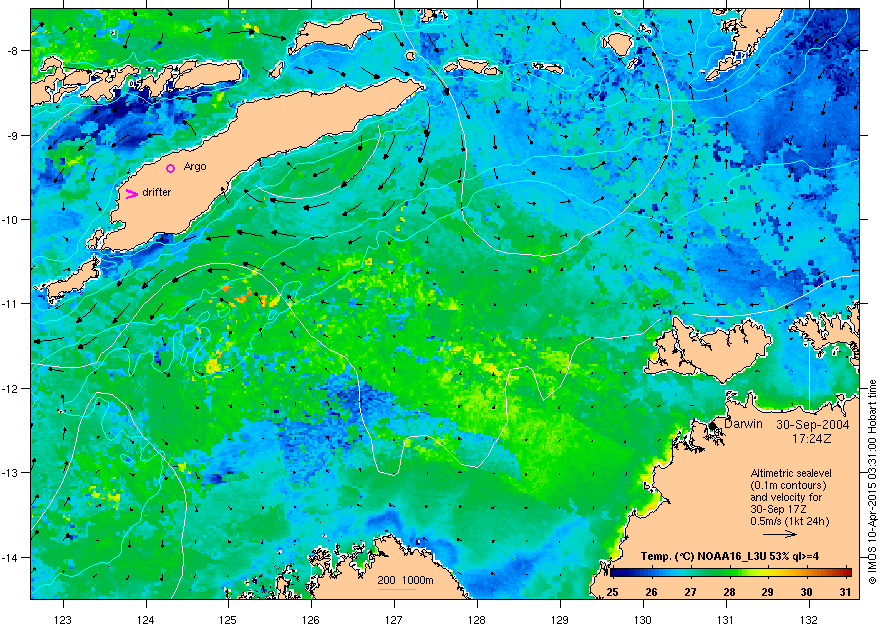
Task: Click latitude axis label '-11'
Action: (10, 304)
